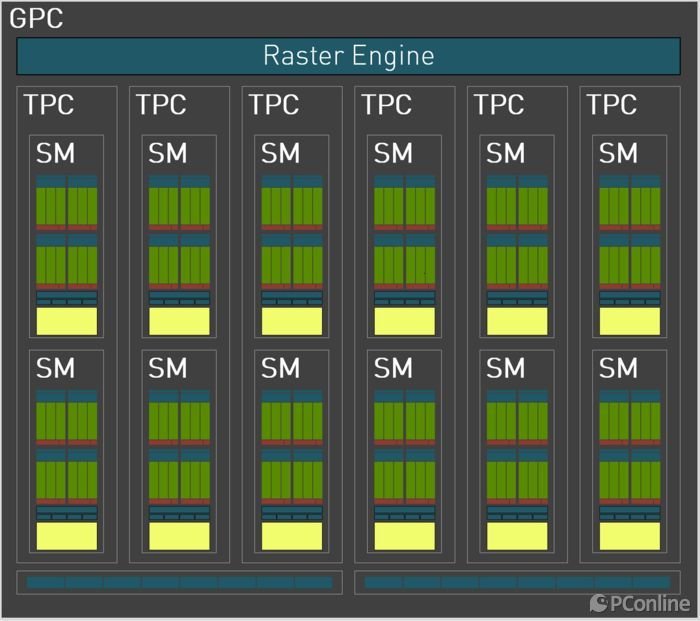Screen dimensions: 700x621
Task: Click yellow block in leftmost TPC's upper SM
Action: 67,321
